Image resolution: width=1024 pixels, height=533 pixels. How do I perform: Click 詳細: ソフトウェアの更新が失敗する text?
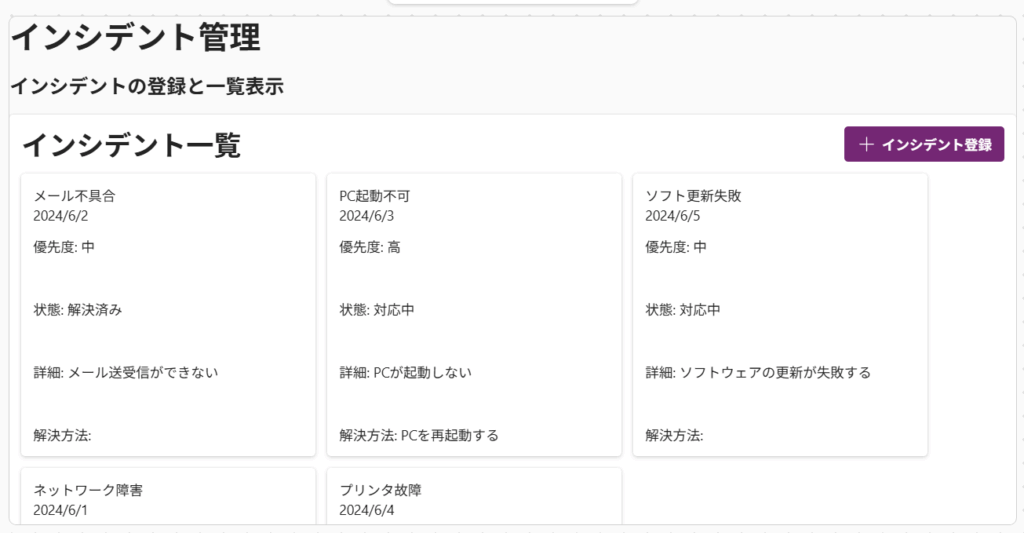click(758, 372)
